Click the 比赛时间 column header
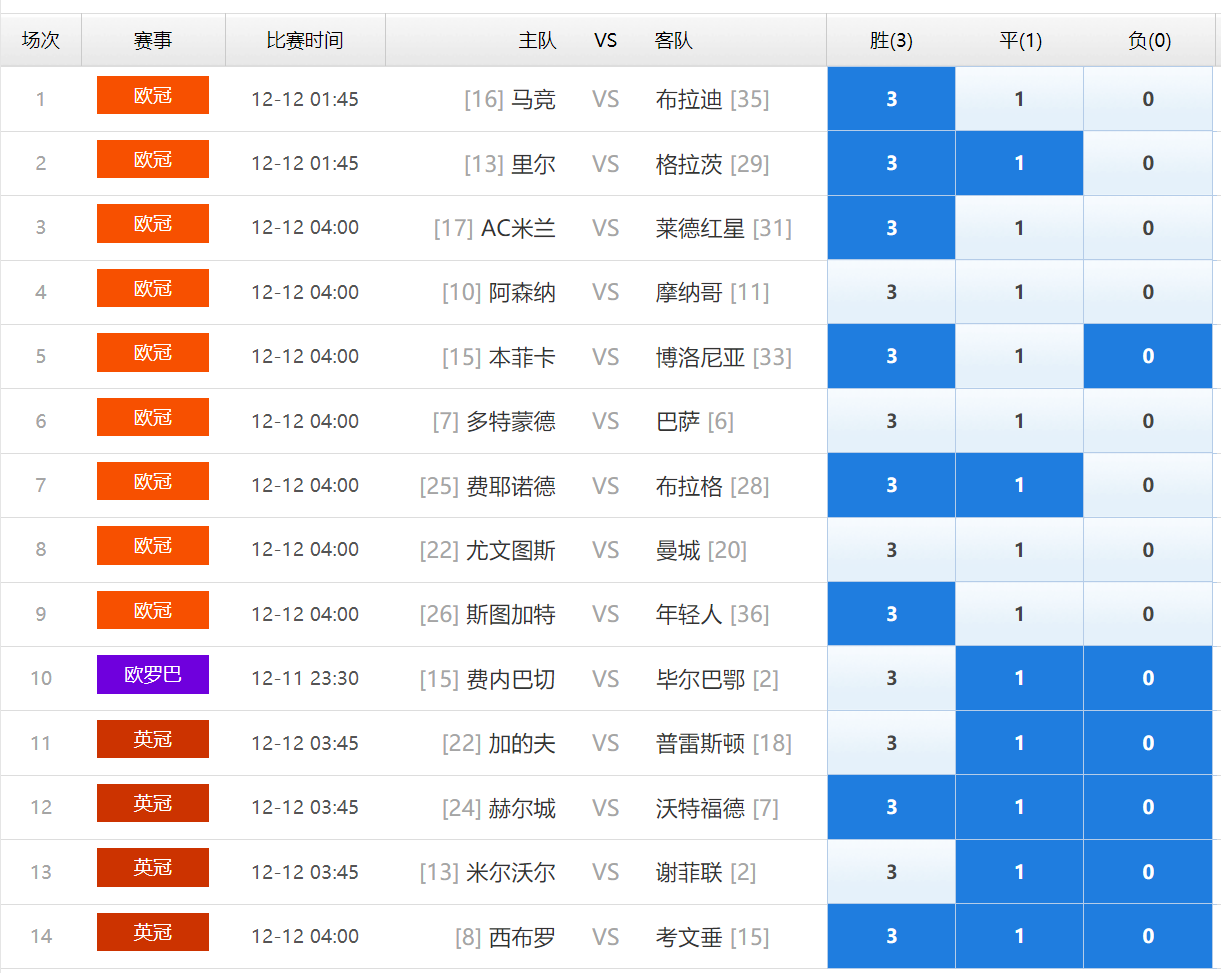 click(x=305, y=41)
